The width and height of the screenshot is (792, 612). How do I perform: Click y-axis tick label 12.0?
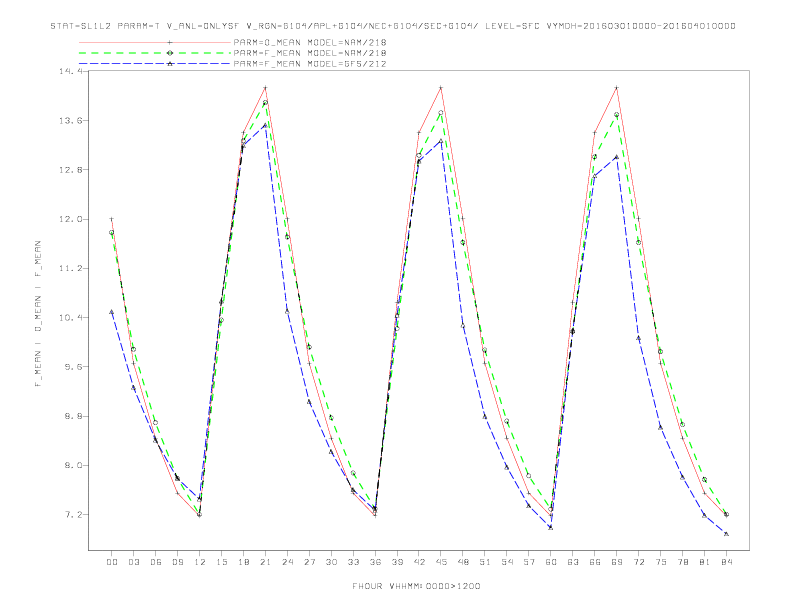point(70,219)
